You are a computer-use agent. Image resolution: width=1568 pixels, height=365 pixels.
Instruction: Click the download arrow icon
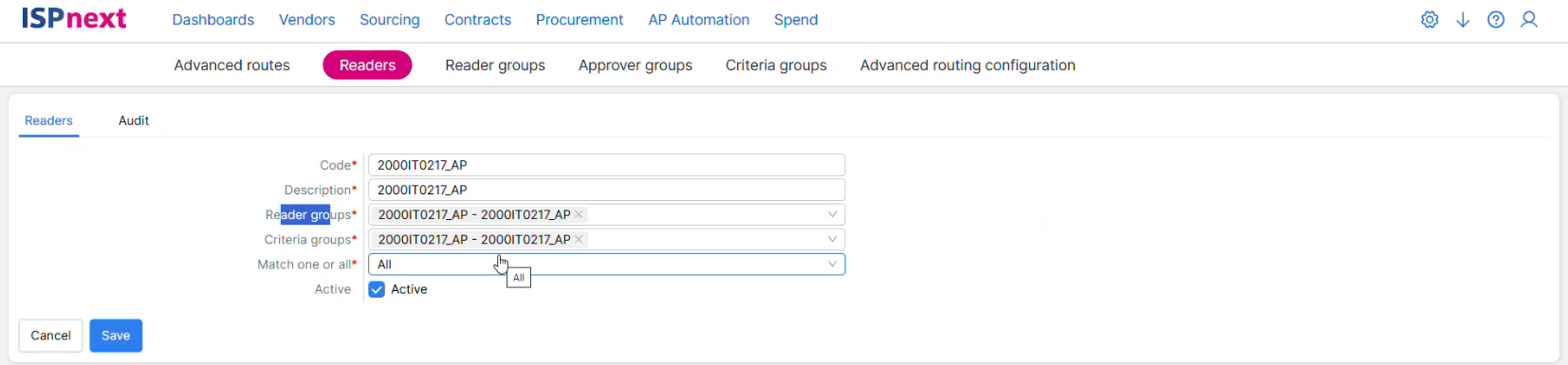coord(1463,20)
